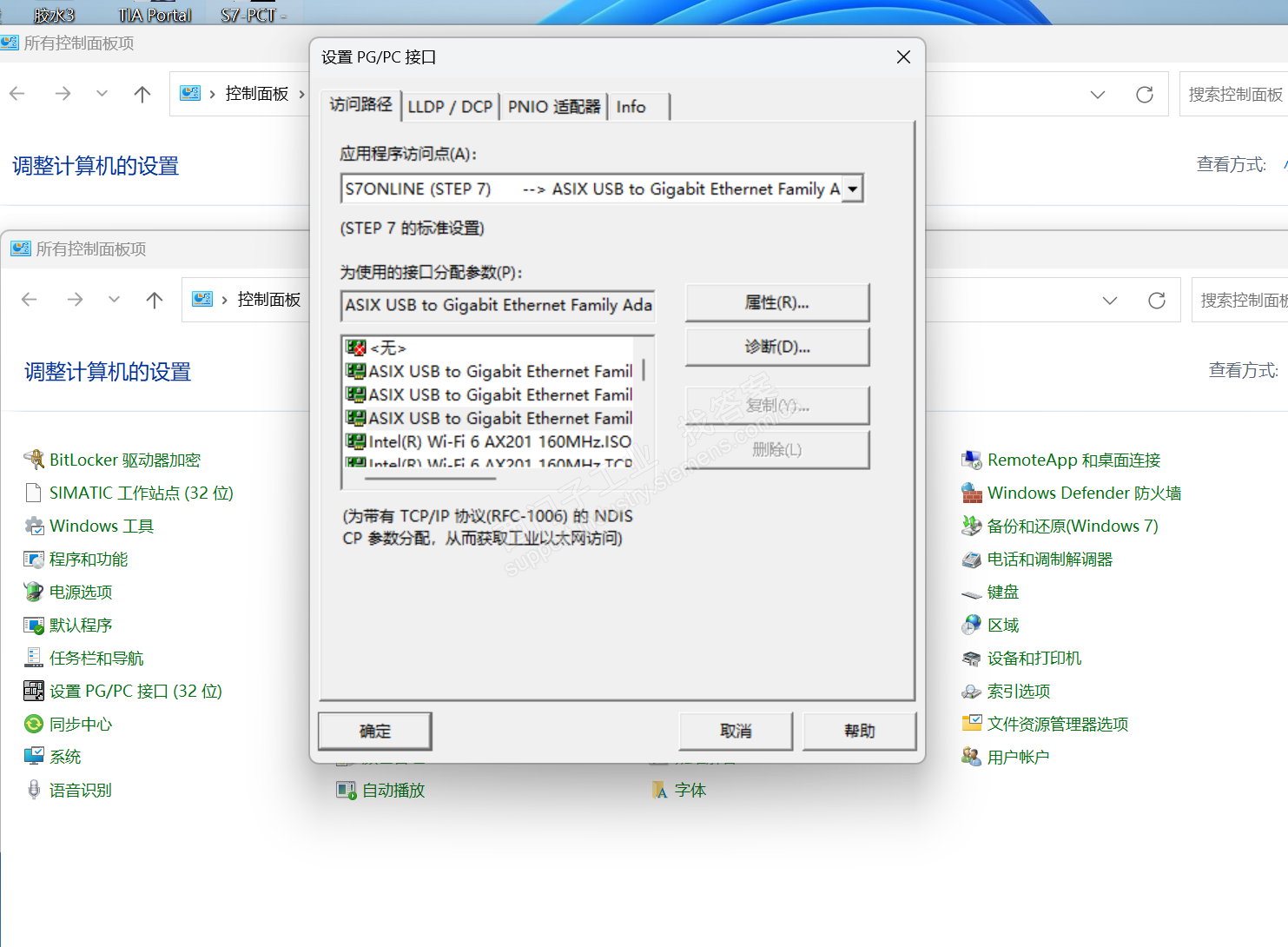
Task: Click the SIMATIC 工作站点 (32 位) icon
Action: coord(34,493)
